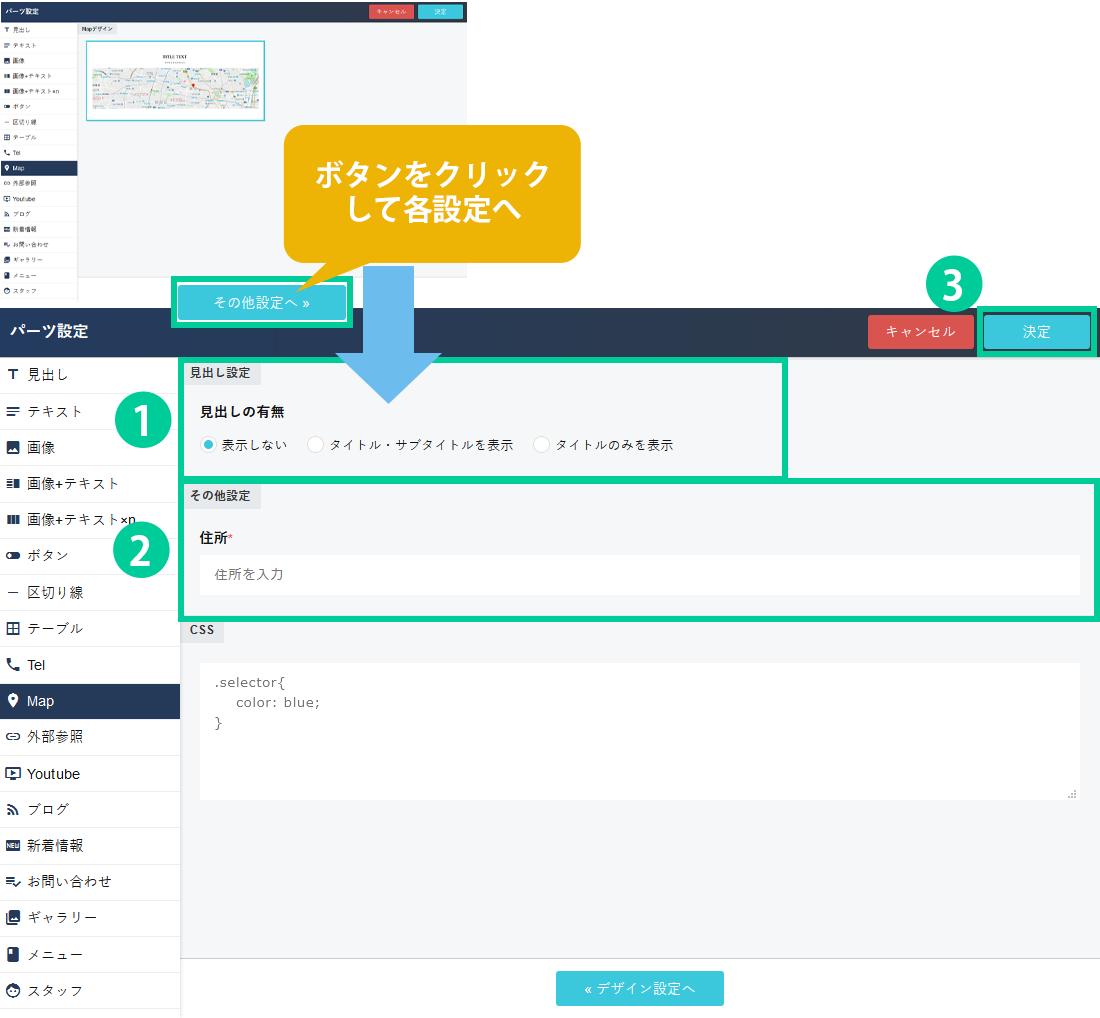The width and height of the screenshot is (1100, 1018).
Task: Click the blog (ブログ) RSS icon
Action: pos(13,809)
